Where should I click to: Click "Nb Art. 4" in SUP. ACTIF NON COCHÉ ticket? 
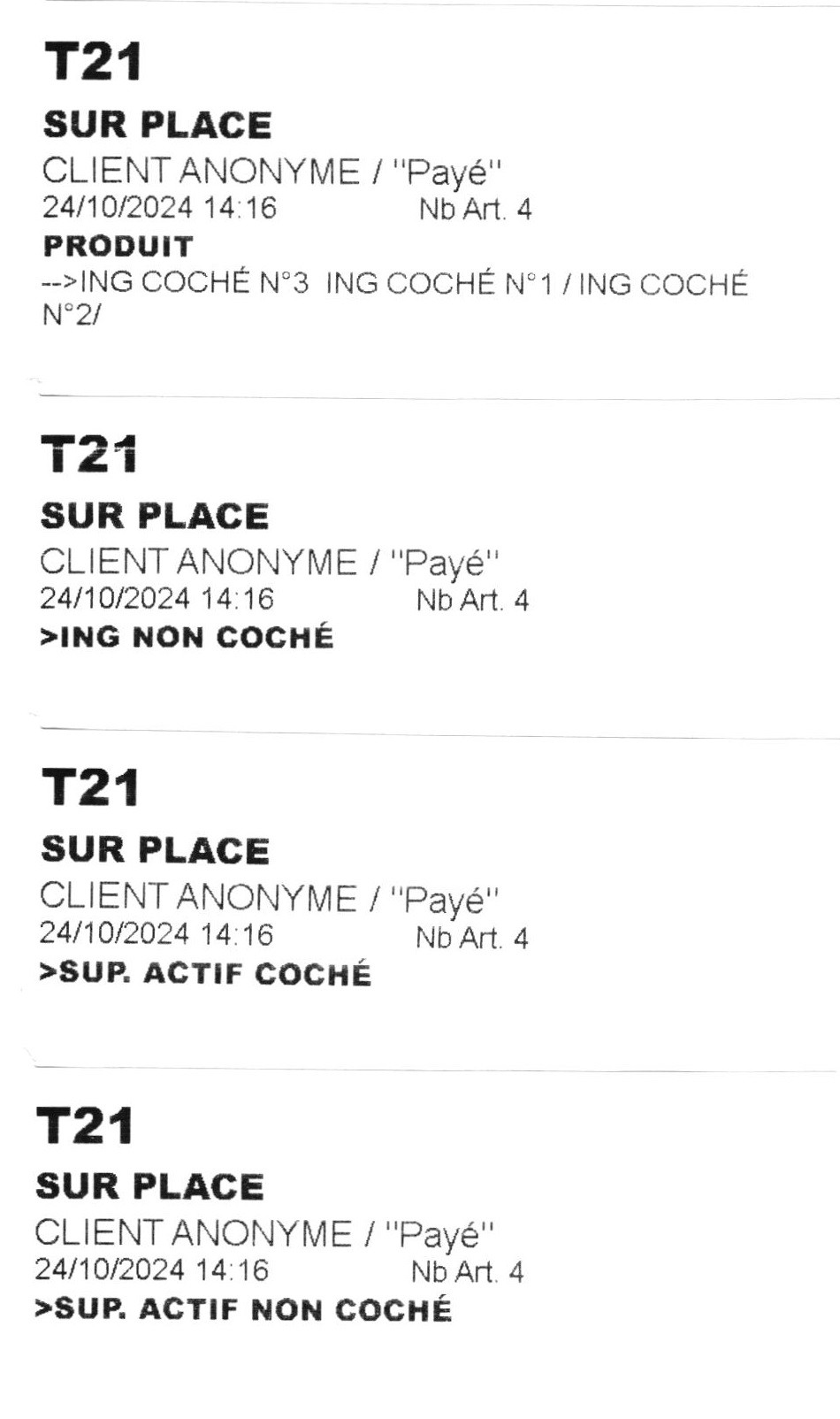[467, 1272]
